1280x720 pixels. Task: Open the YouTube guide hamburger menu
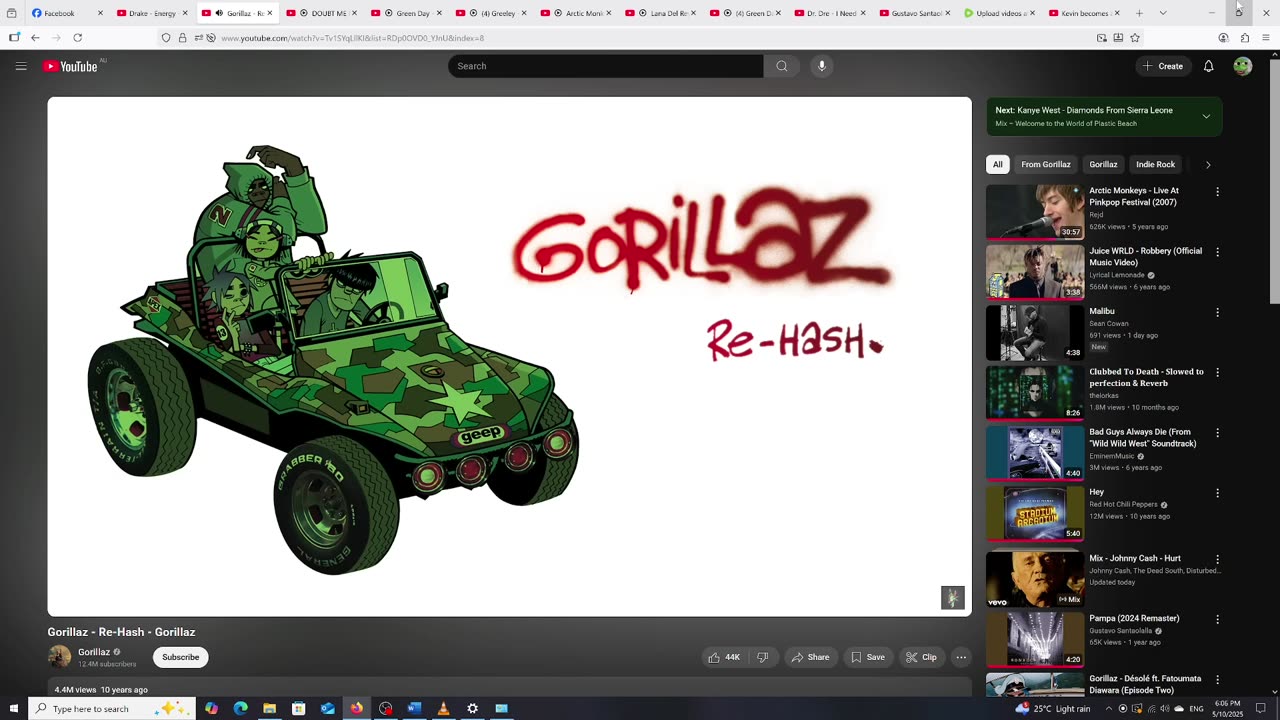click(x=21, y=66)
